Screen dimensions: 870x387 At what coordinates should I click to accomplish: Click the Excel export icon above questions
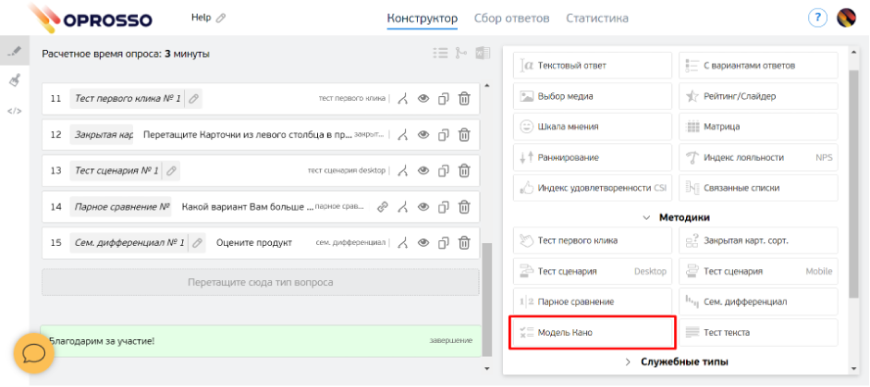click(482, 53)
